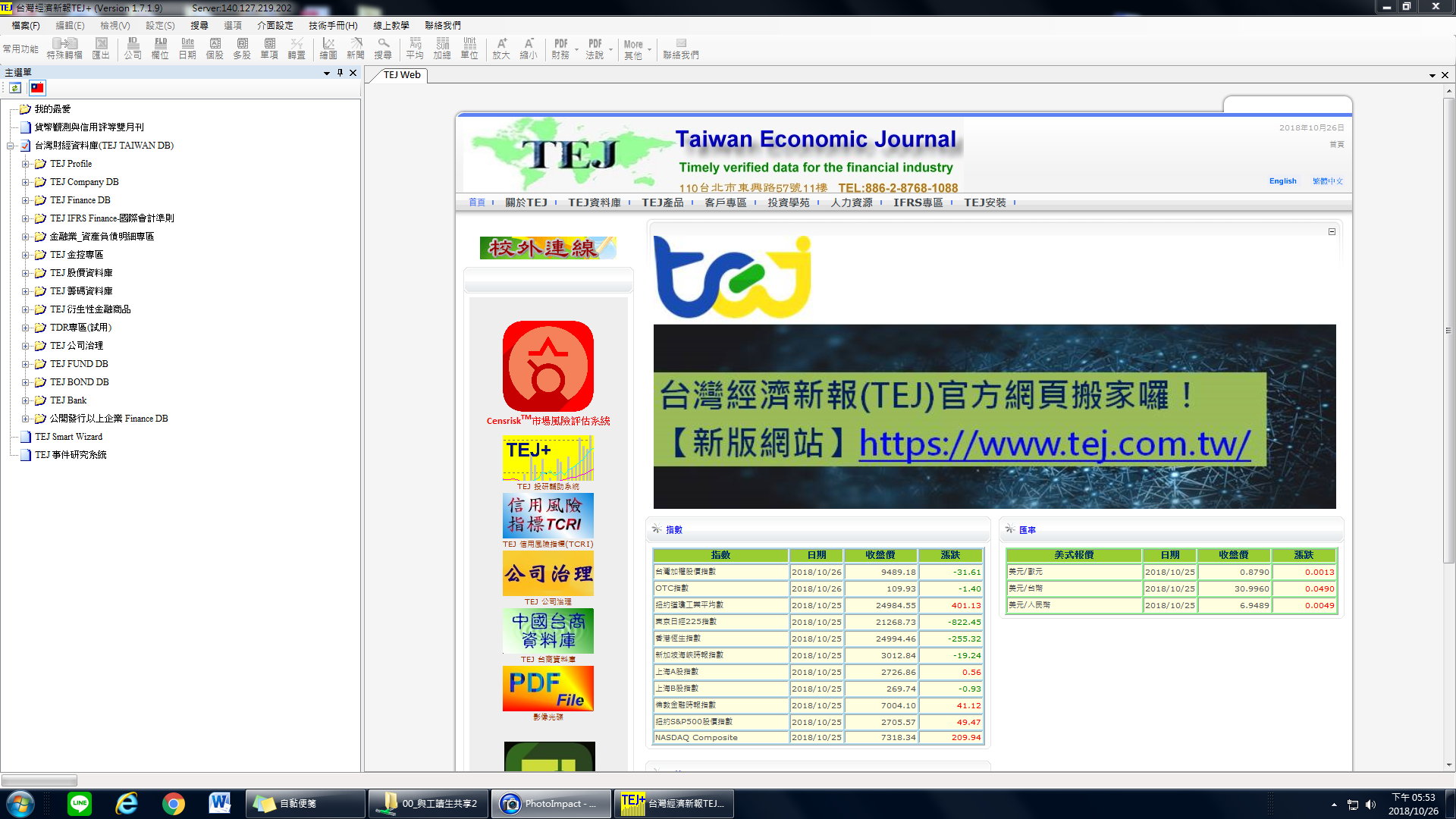
Task: Pin the 主選單 panel with pushpin icon
Action: point(340,73)
